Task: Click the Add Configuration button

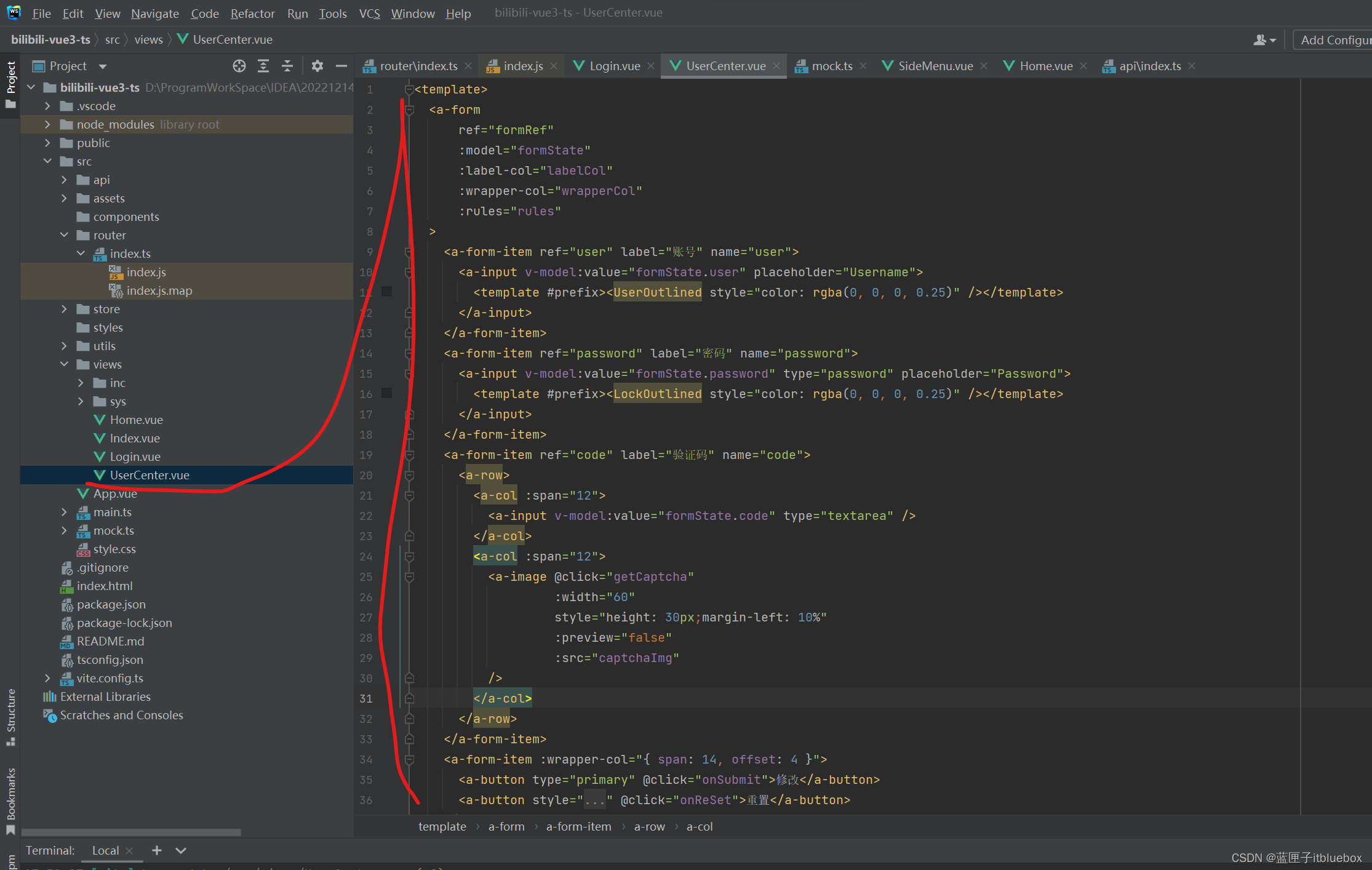Action: point(1334,40)
